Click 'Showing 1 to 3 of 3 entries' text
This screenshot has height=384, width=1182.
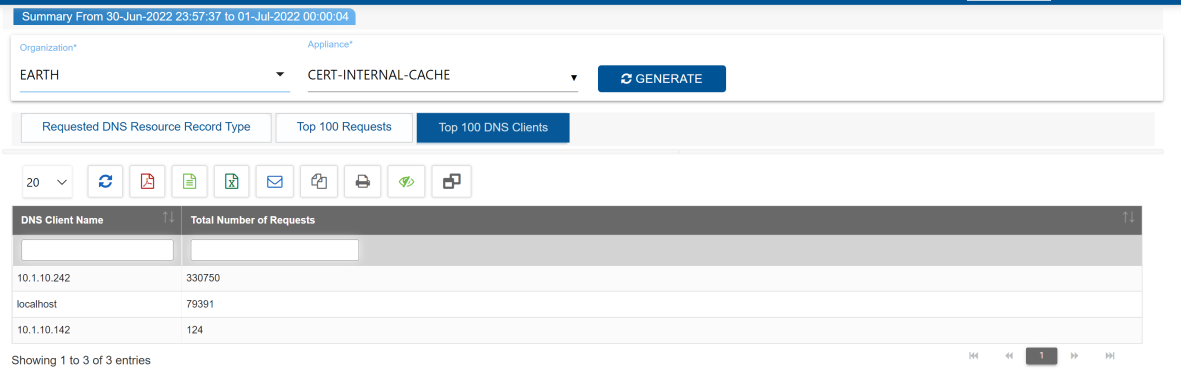[x=81, y=361]
